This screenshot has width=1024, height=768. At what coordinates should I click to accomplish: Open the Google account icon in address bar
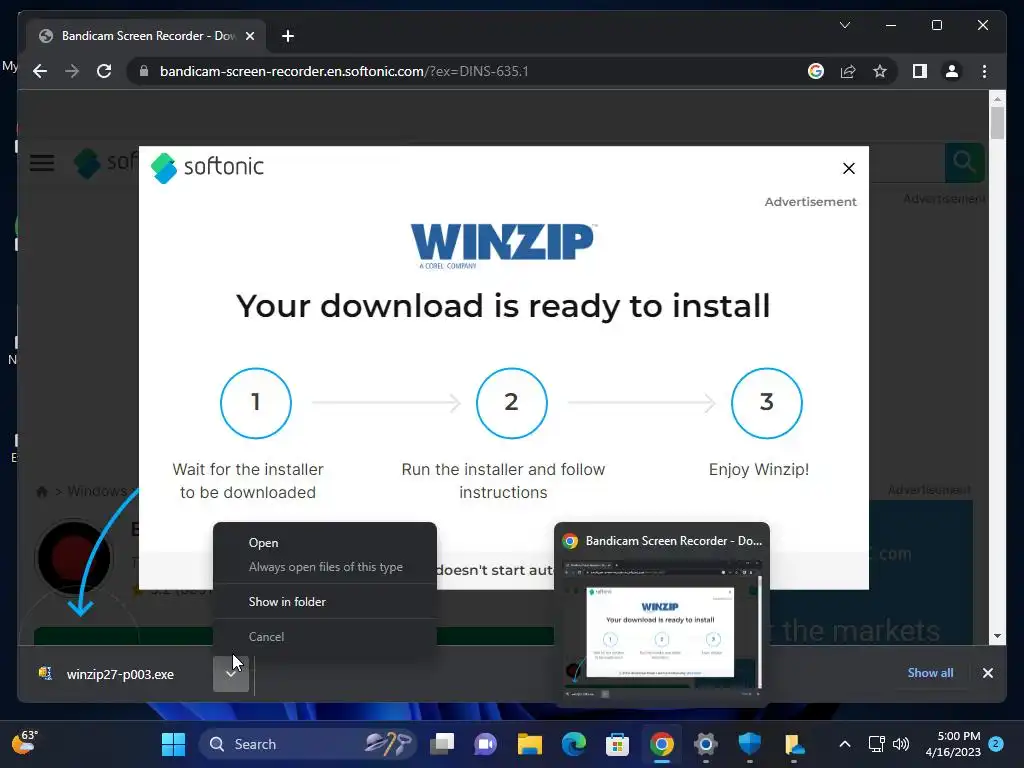point(816,71)
